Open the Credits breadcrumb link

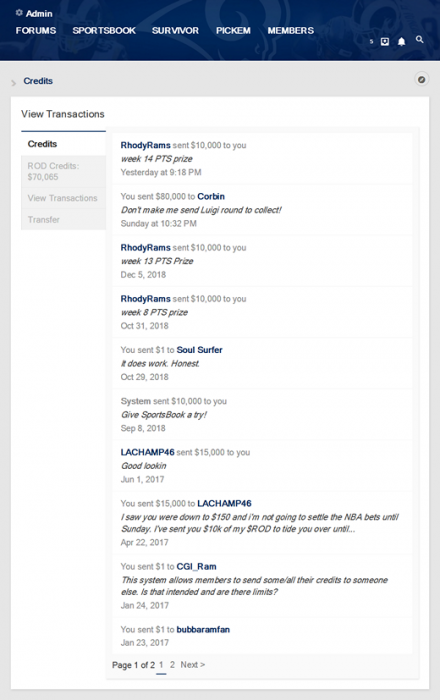(38, 81)
